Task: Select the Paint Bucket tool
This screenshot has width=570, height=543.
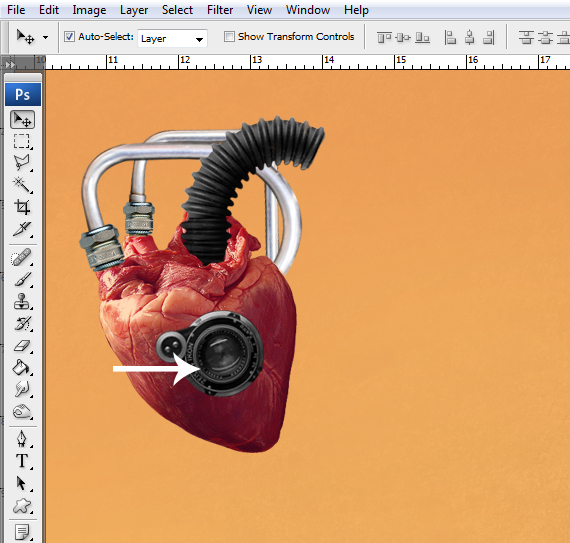Action: point(22,367)
